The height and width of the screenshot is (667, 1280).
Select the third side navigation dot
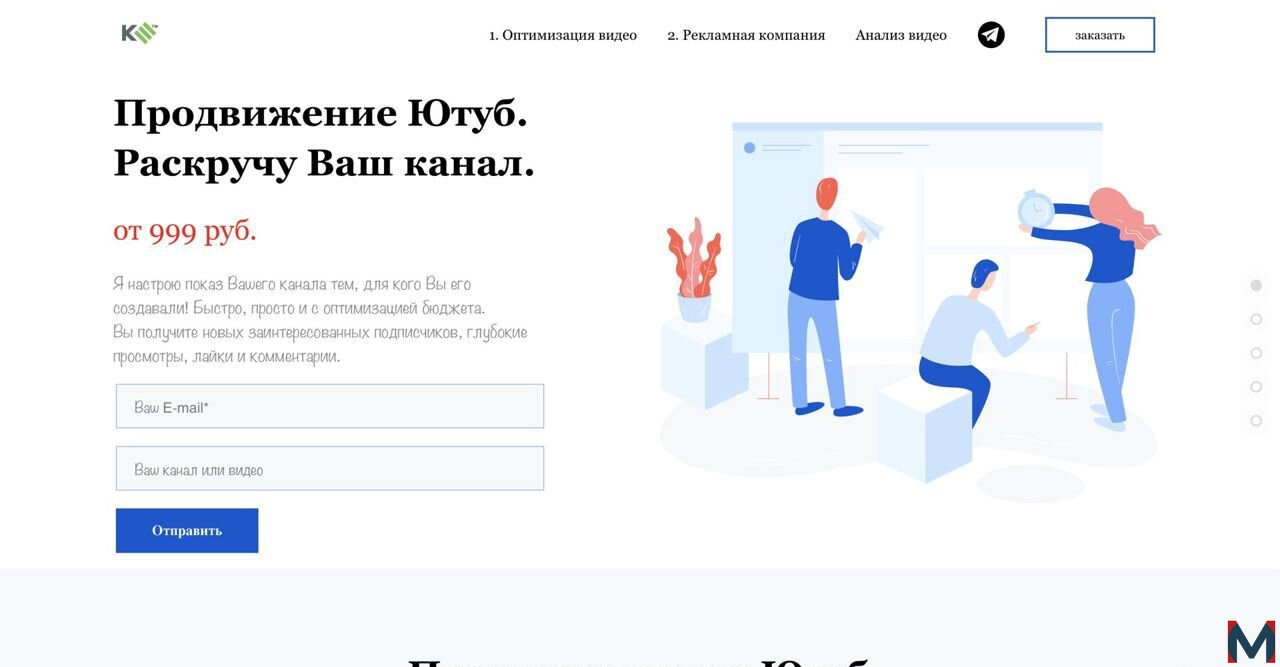1256,353
